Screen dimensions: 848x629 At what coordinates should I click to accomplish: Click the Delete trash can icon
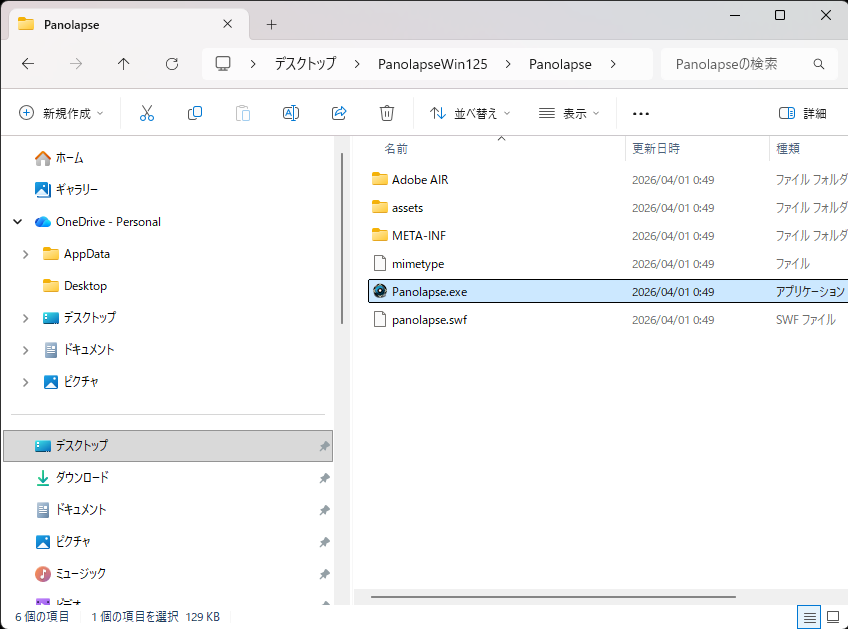[x=387, y=113]
